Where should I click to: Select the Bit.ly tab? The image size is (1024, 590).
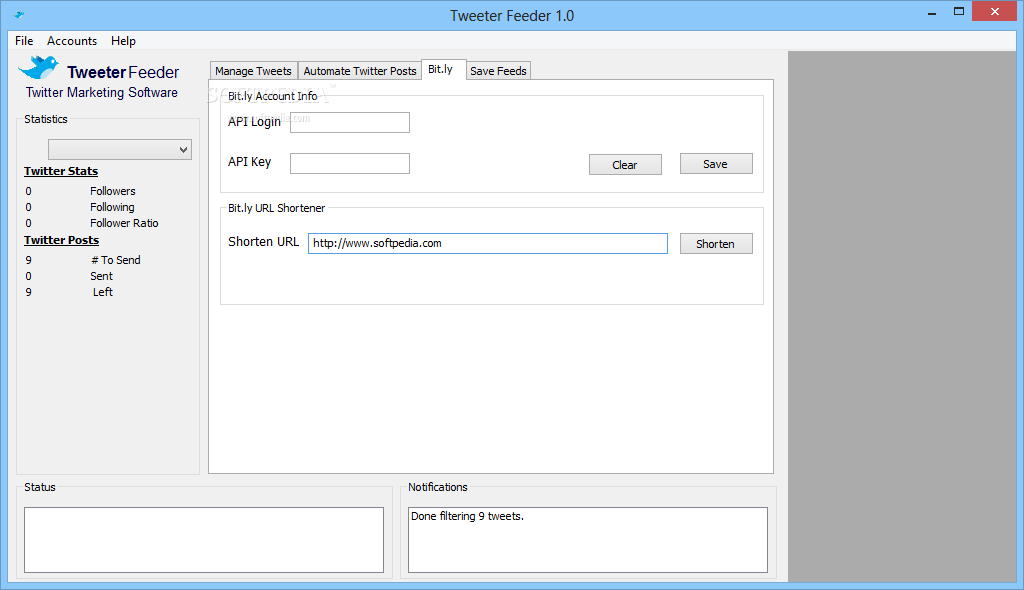coord(441,69)
